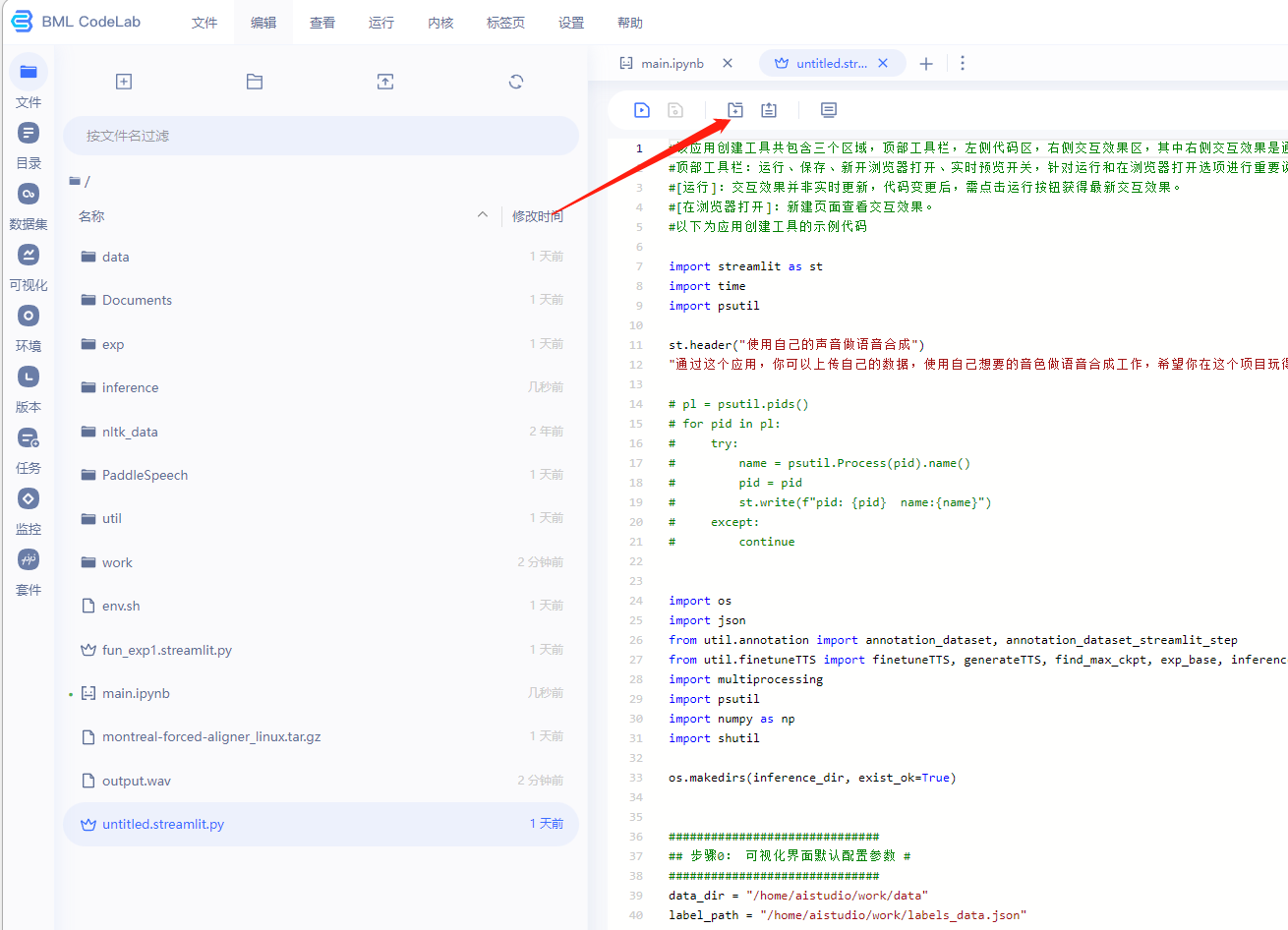
Task: Click line number 24 in gutter
Action: (636, 601)
